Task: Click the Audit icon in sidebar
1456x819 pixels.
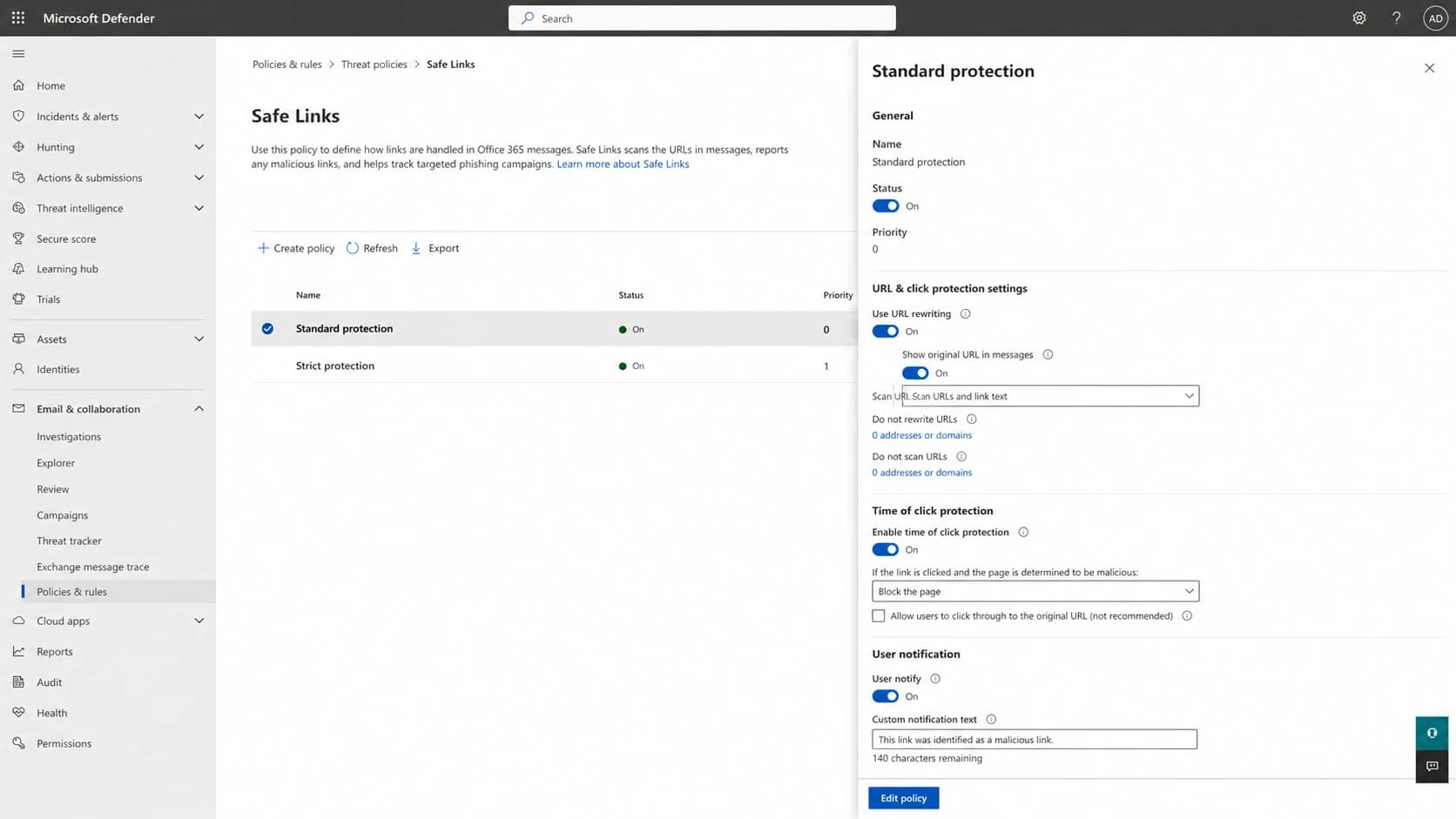Action: 18,682
